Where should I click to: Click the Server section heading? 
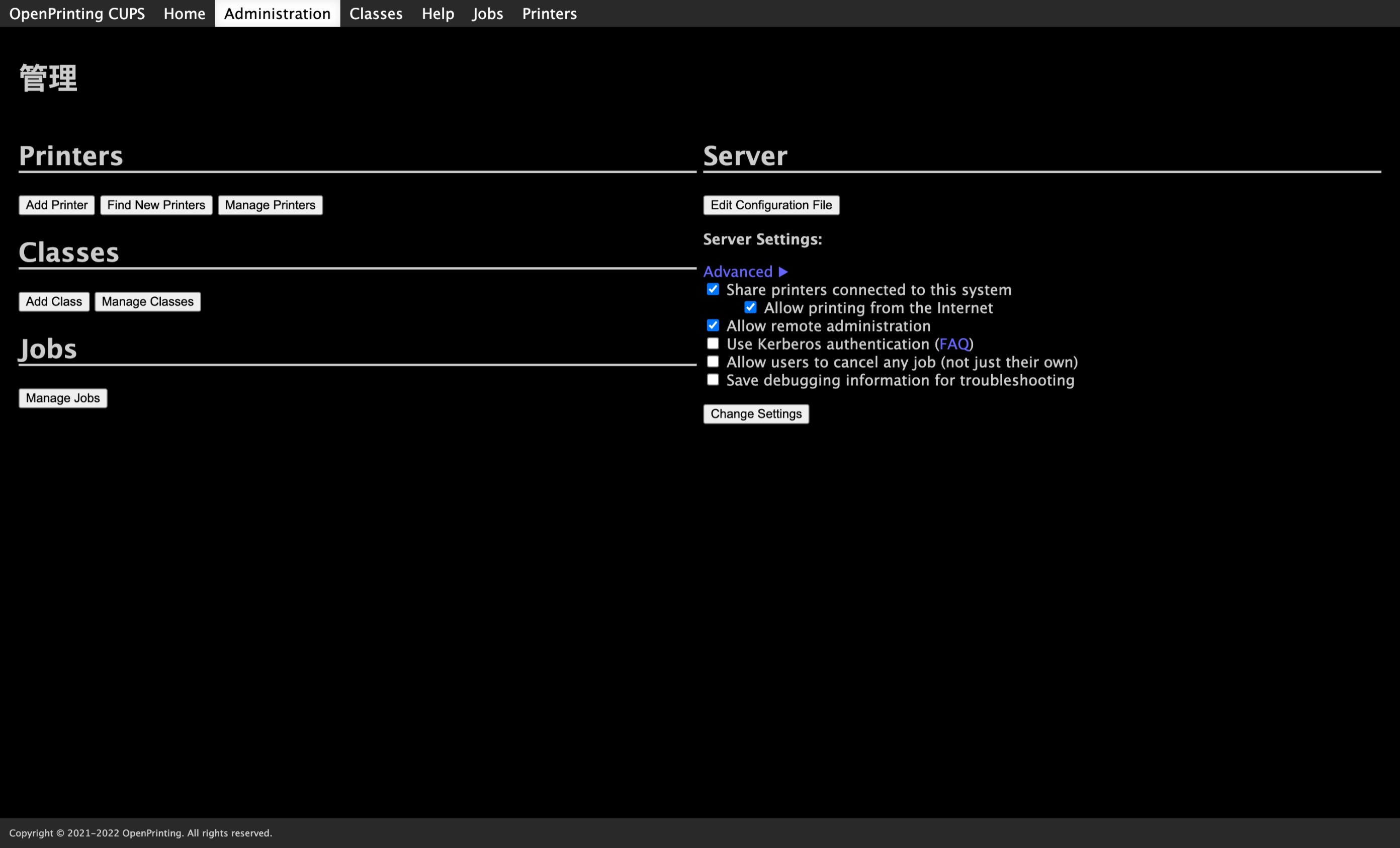(745, 156)
